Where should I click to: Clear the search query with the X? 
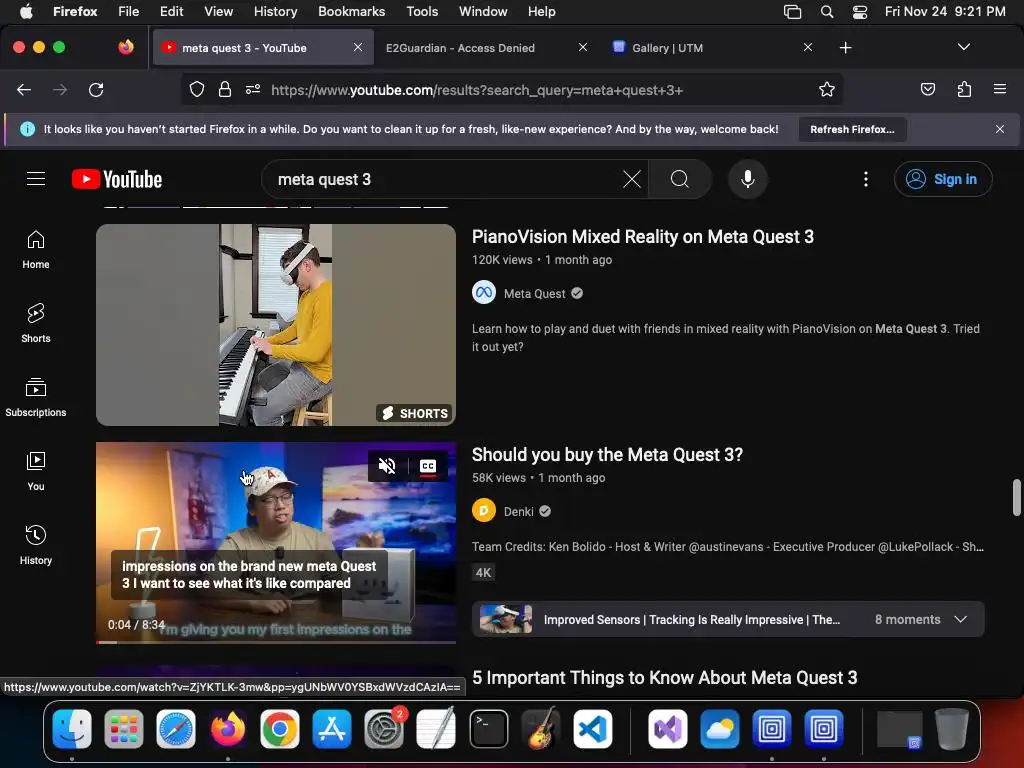pyautogui.click(x=632, y=179)
